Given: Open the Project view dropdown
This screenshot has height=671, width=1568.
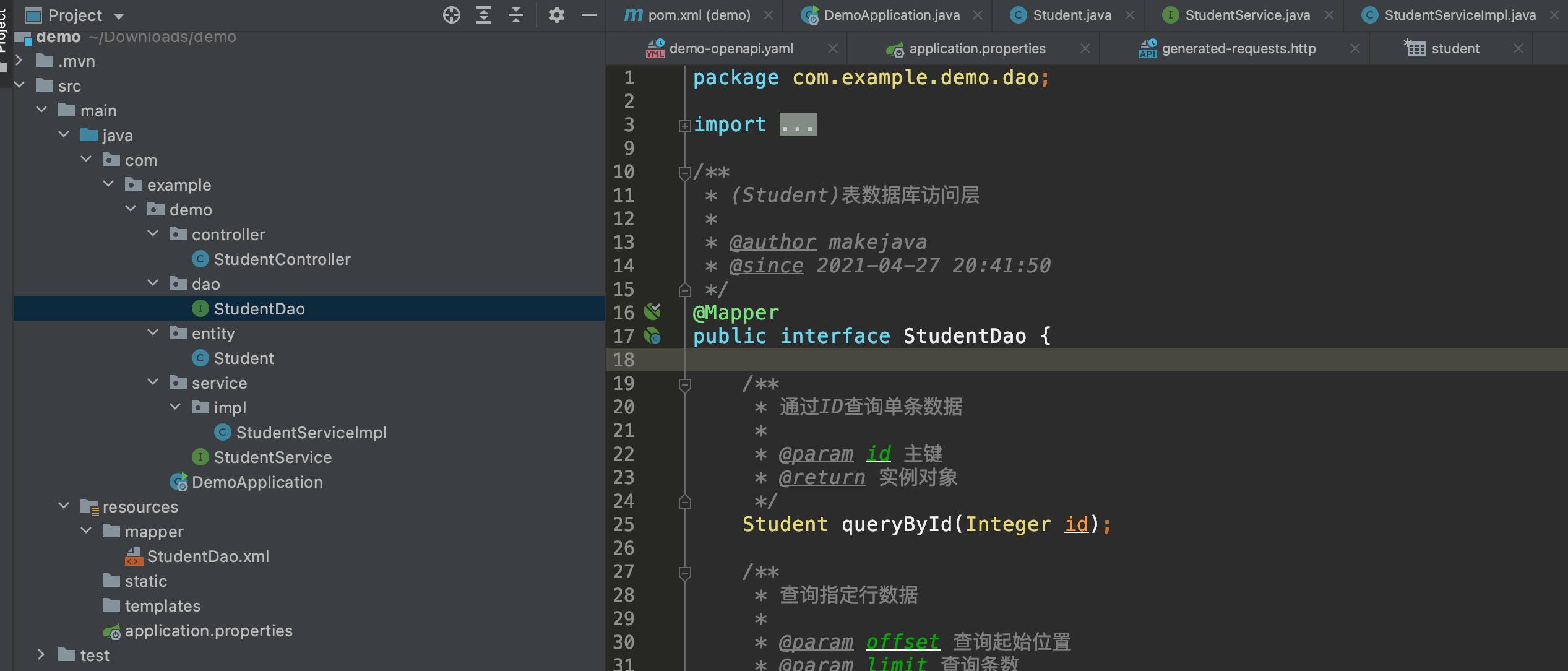Looking at the screenshot, I should [x=119, y=16].
